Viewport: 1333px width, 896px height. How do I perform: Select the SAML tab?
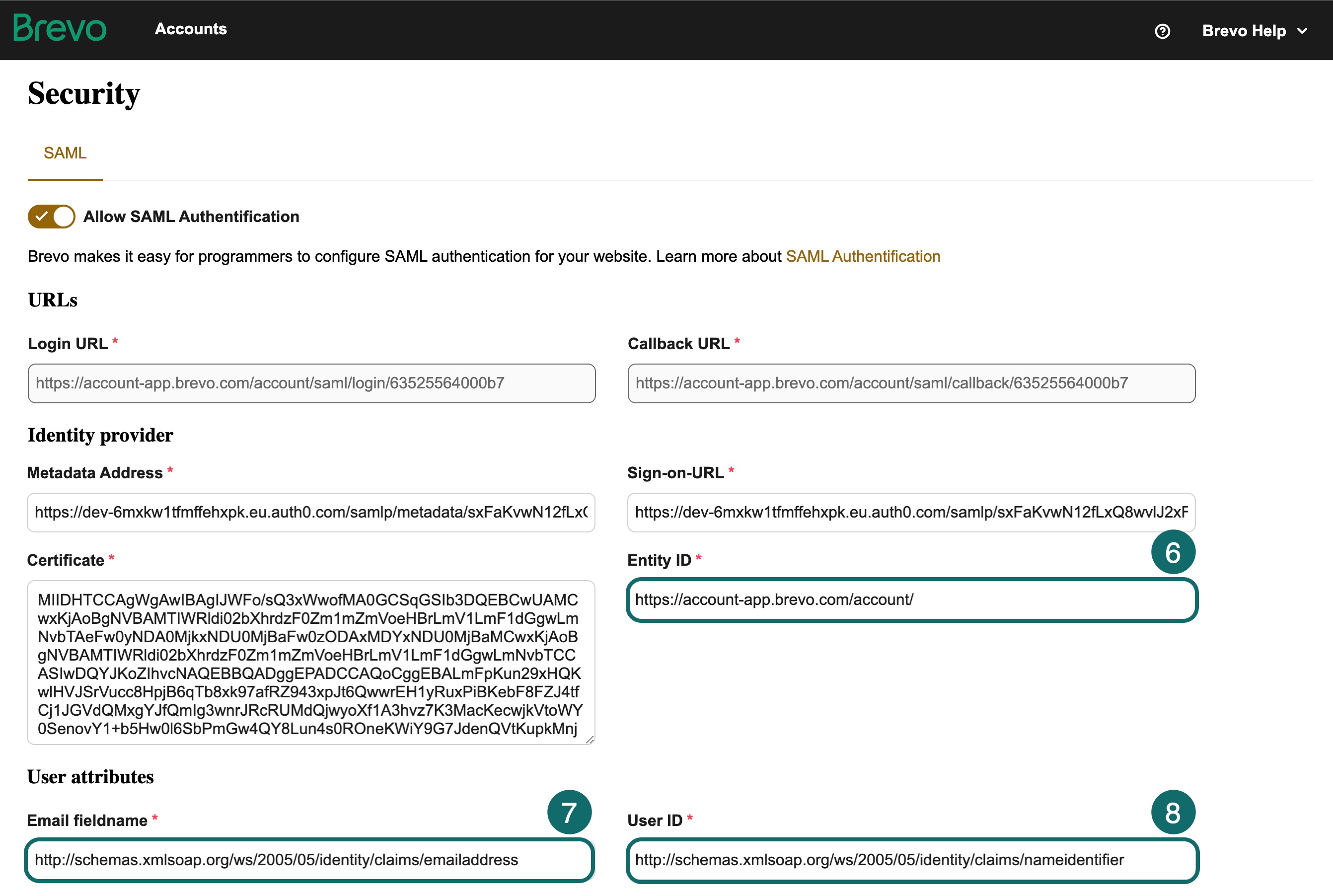click(65, 153)
